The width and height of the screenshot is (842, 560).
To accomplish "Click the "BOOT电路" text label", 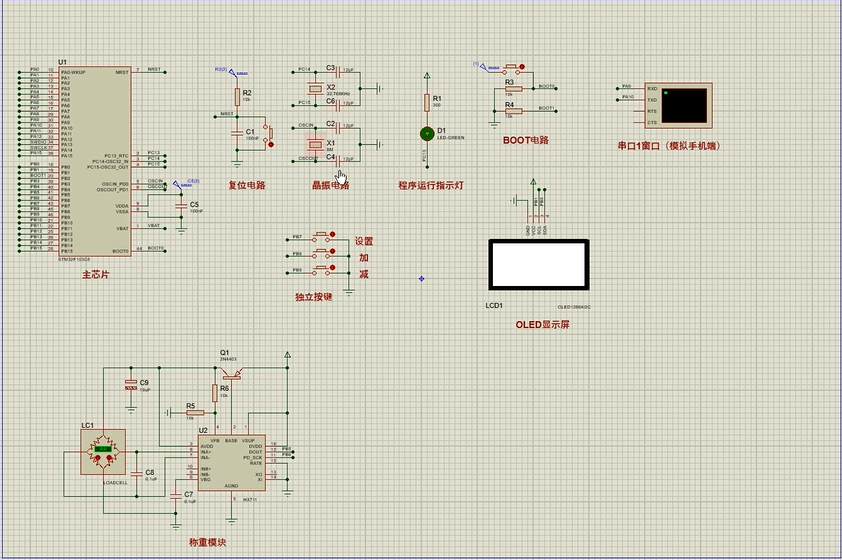I will click(526, 141).
